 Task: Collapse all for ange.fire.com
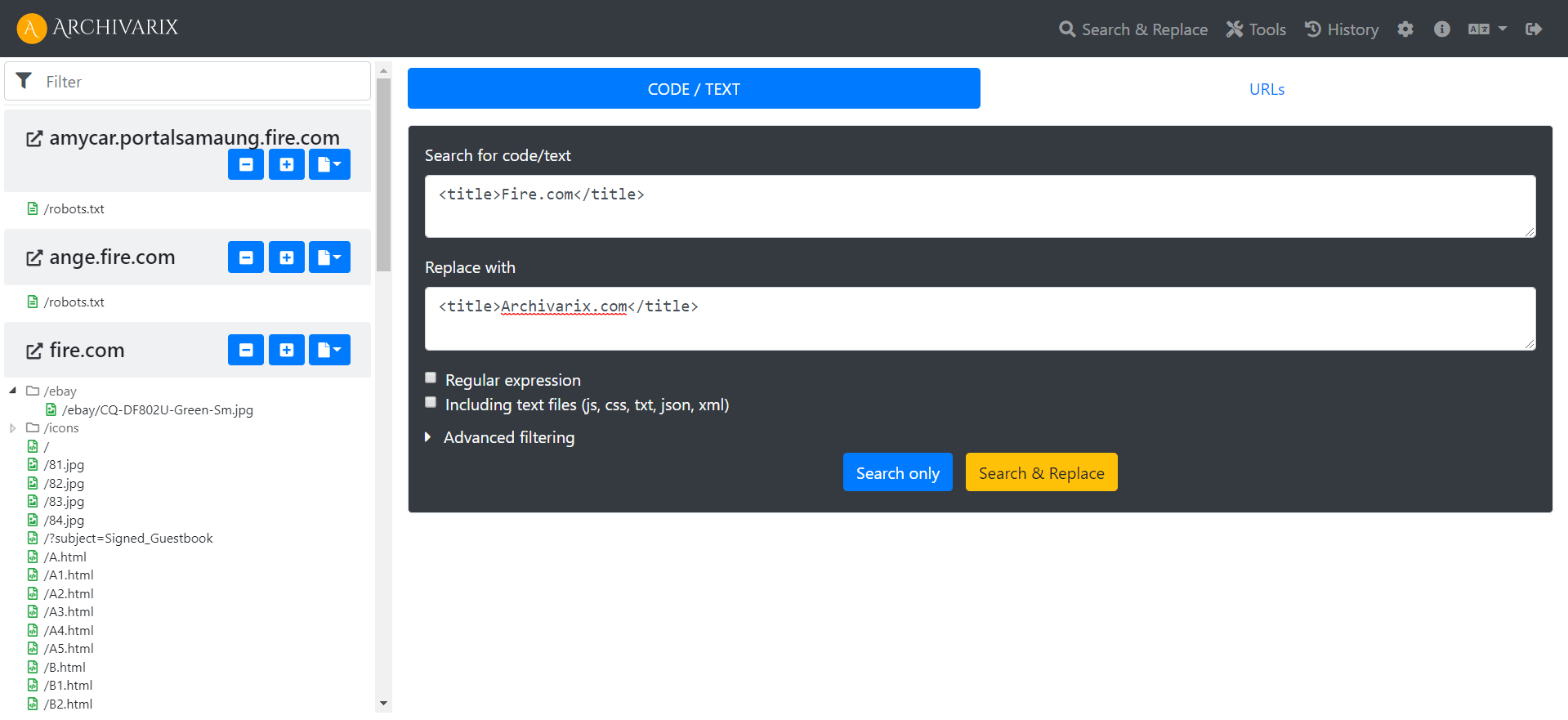point(246,257)
